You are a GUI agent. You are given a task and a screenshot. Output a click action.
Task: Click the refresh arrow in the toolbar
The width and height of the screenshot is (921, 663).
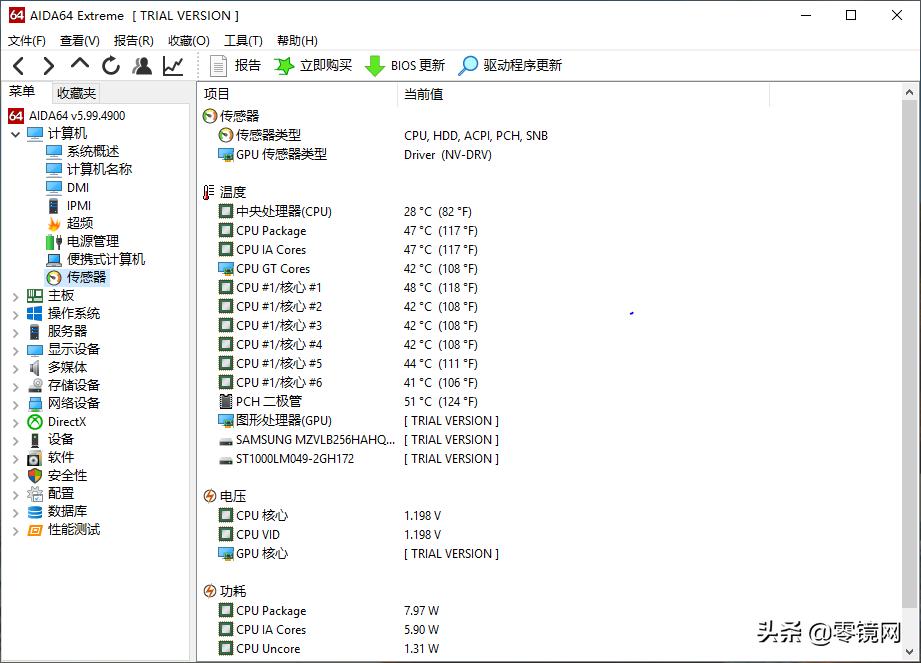pos(110,66)
